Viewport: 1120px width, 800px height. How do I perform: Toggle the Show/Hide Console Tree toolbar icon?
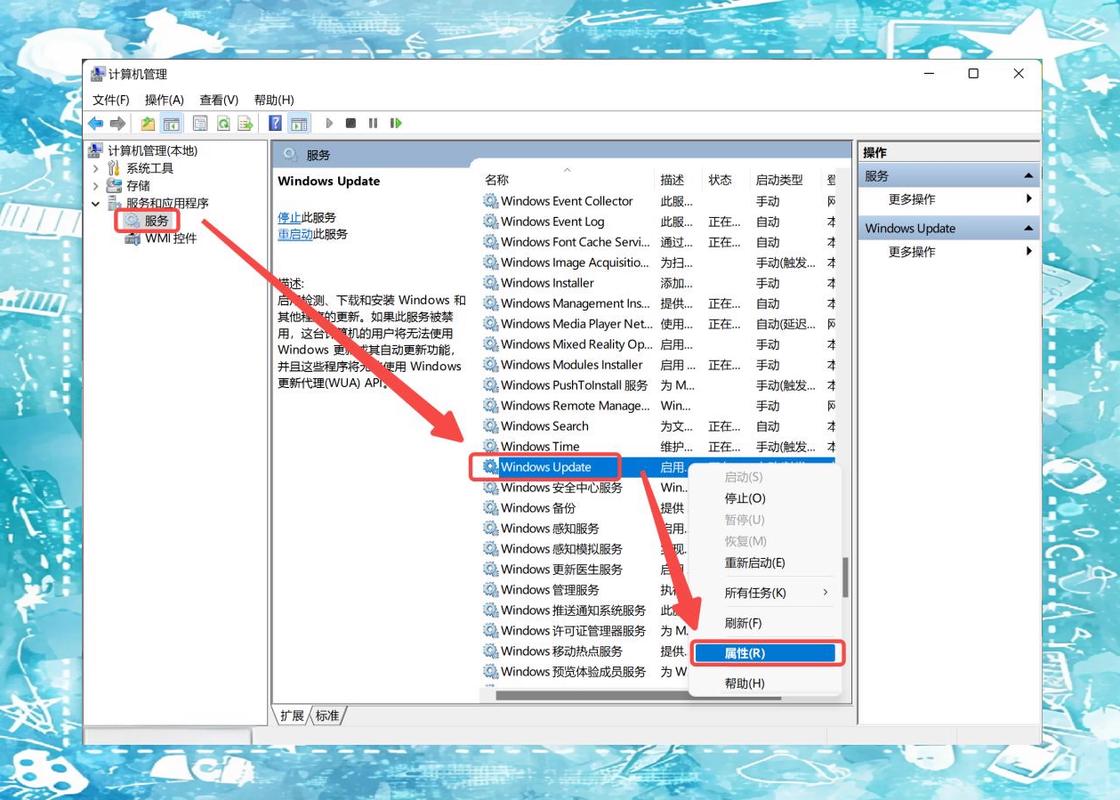[171, 124]
